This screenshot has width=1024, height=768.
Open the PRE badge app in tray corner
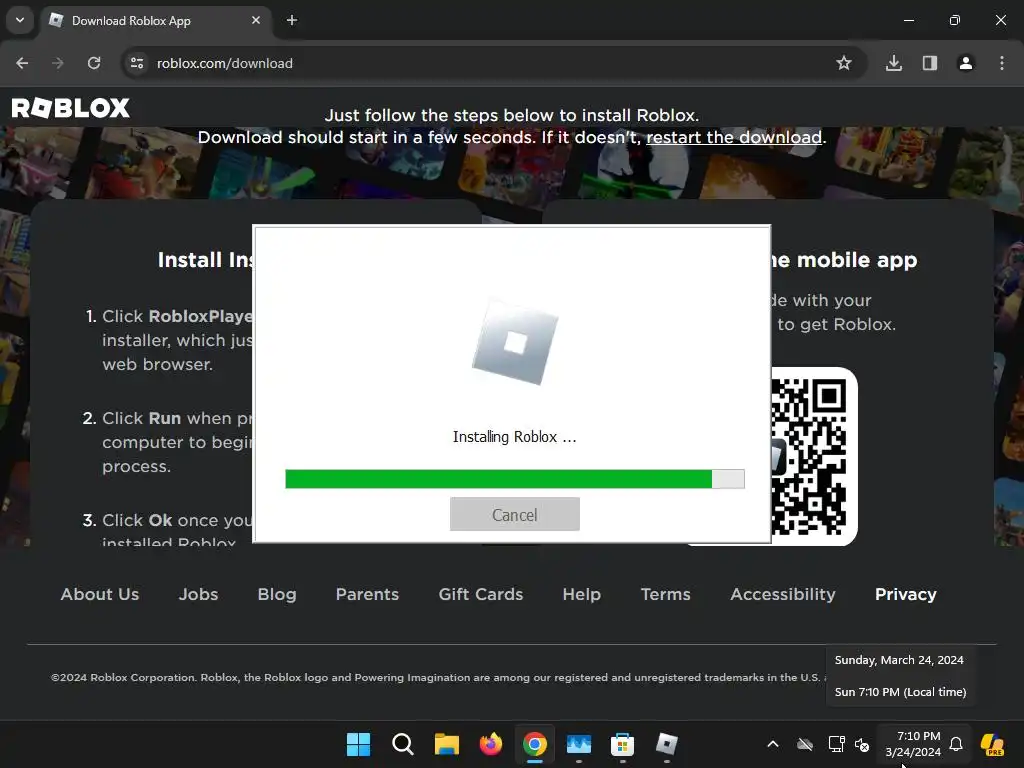pyautogui.click(x=993, y=744)
